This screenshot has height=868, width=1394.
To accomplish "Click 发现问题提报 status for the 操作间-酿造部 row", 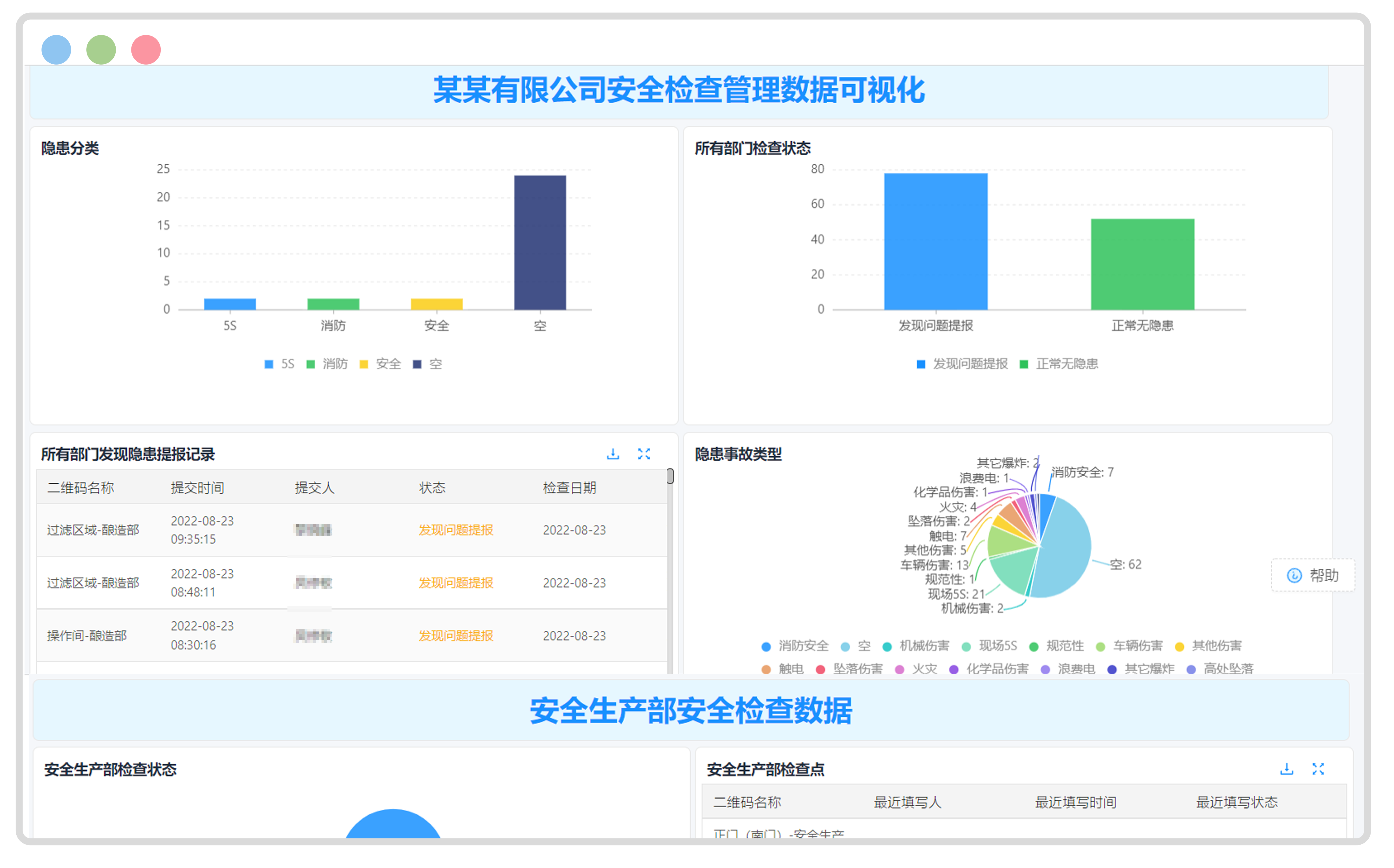I will [455, 635].
